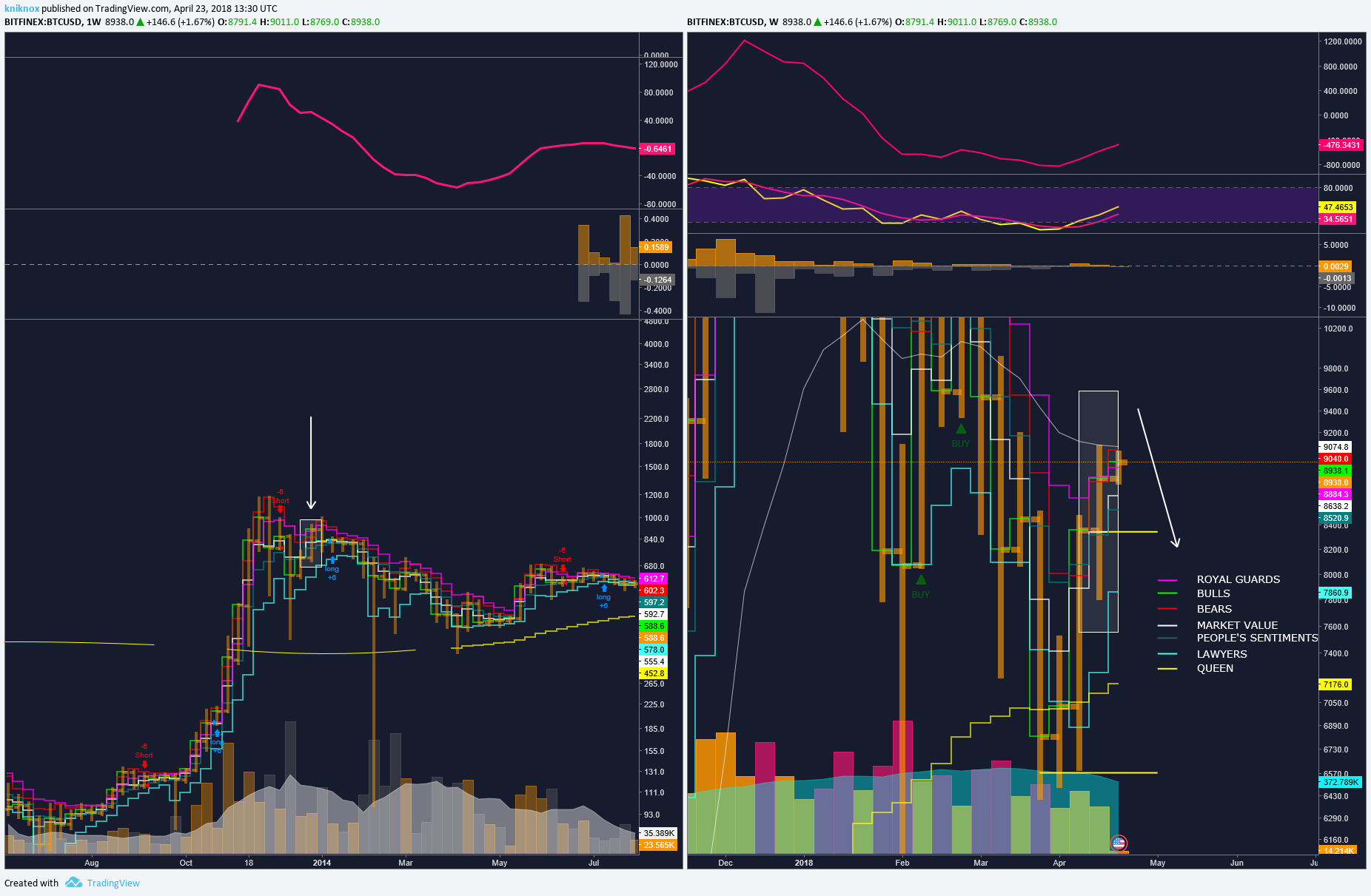Screen dimensions: 1371x896
Task: Click the magenta 612.7 price label
Action: [x=653, y=579]
